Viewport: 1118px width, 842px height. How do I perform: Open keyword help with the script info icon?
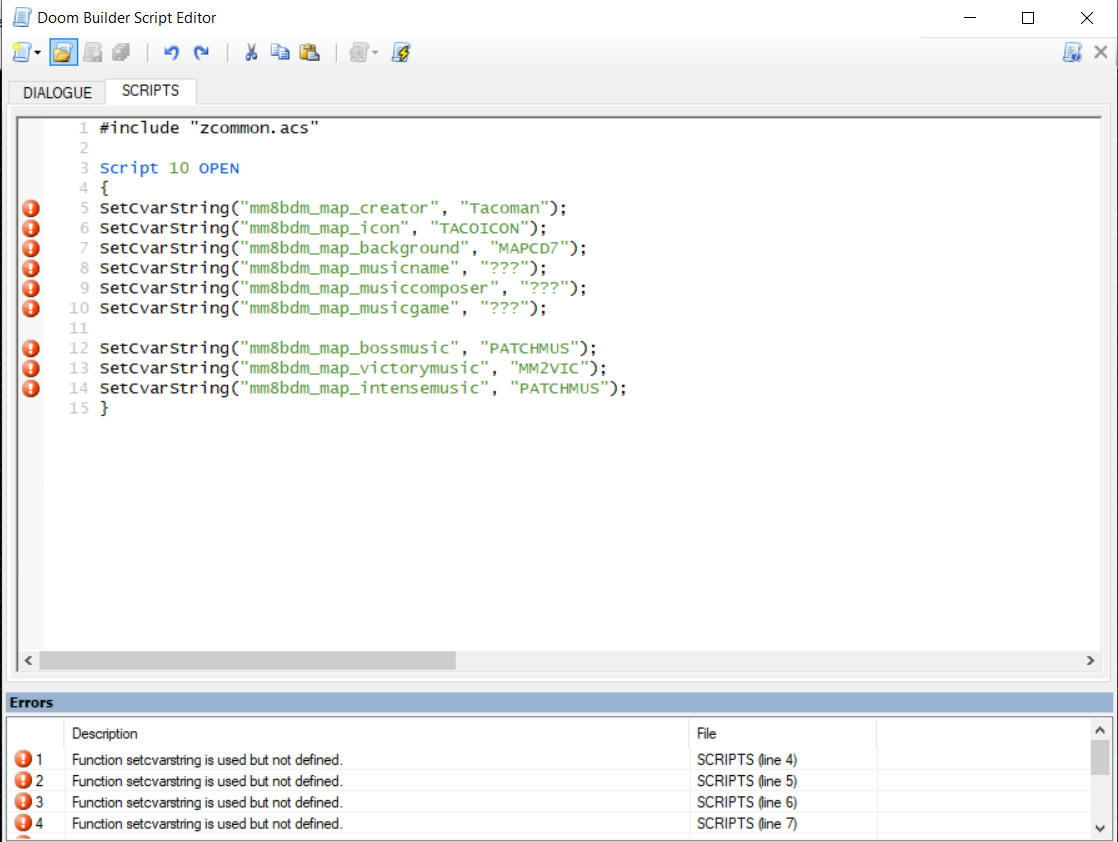1072,53
